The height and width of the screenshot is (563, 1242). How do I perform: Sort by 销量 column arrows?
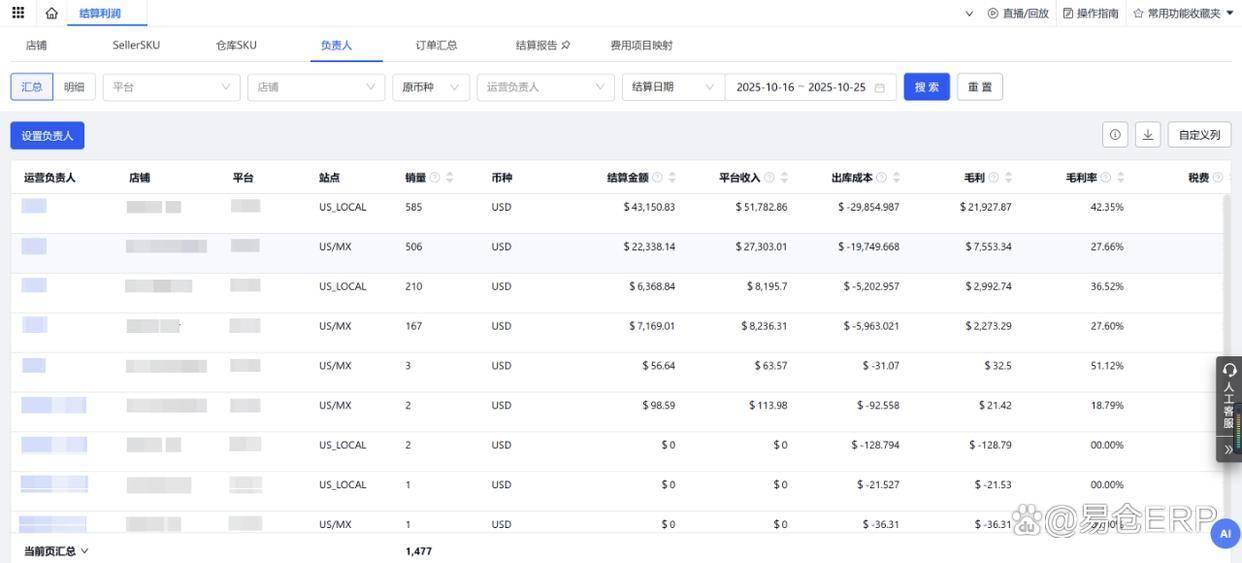coord(449,178)
